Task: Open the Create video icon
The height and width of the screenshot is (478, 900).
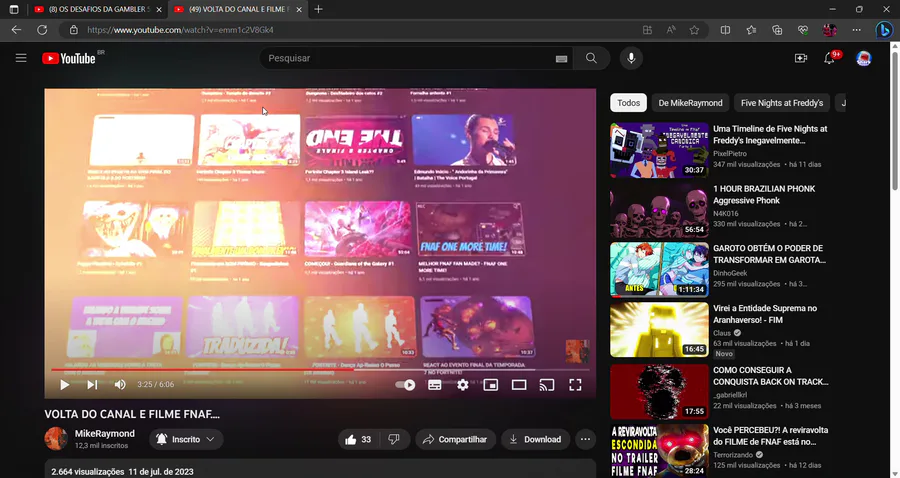Action: pyautogui.click(x=801, y=58)
